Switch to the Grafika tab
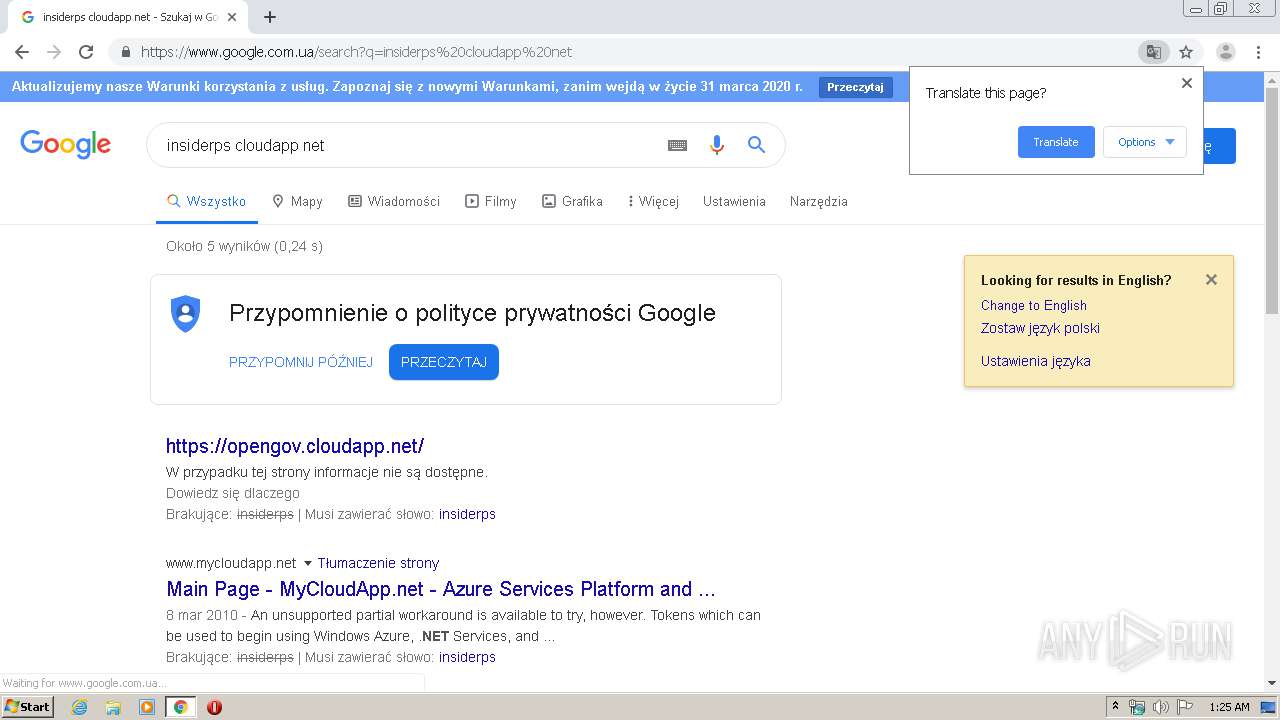Screen dimensions: 1280x720 (572, 201)
